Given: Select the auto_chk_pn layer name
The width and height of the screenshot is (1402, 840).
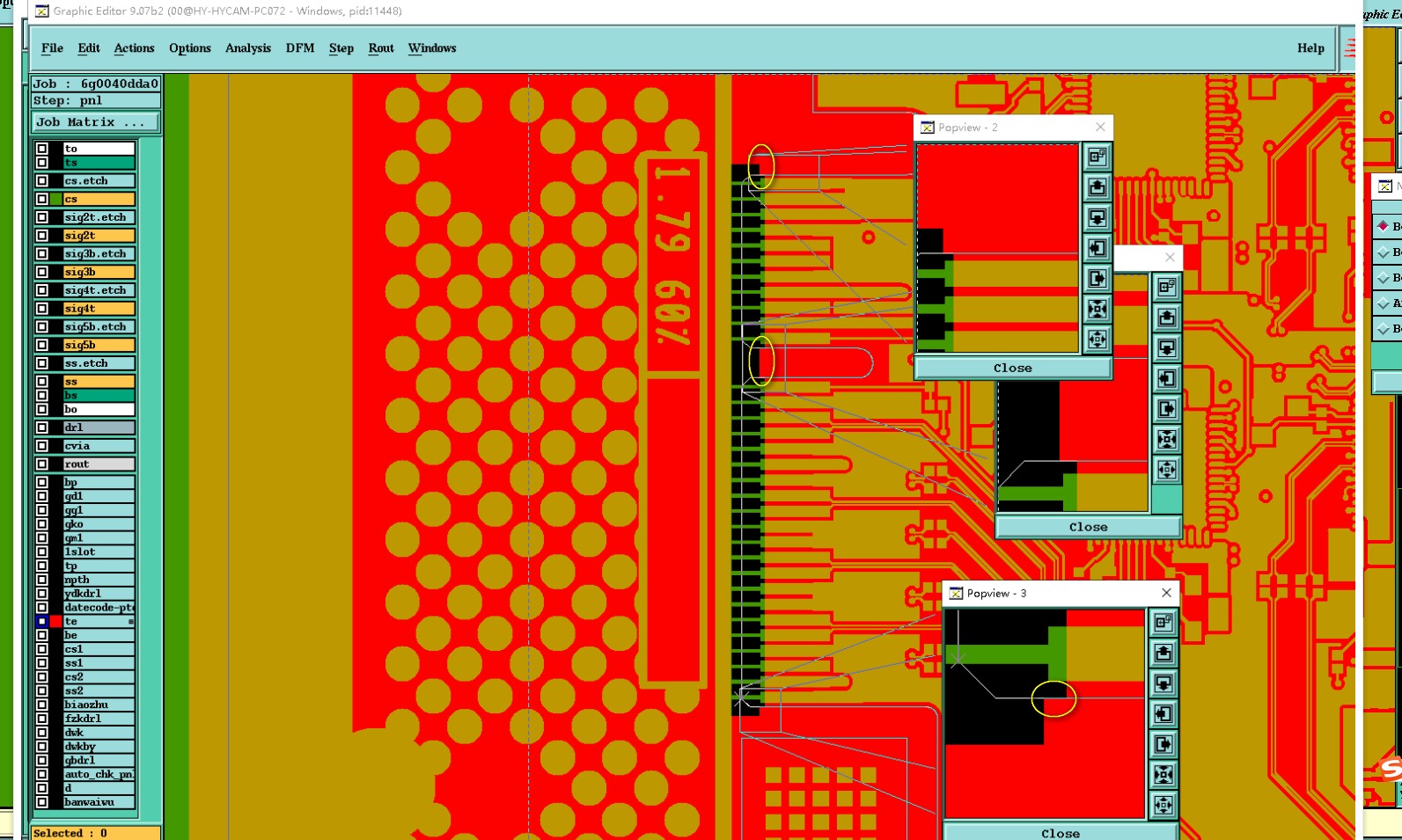Looking at the screenshot, I should pos(99,774).
